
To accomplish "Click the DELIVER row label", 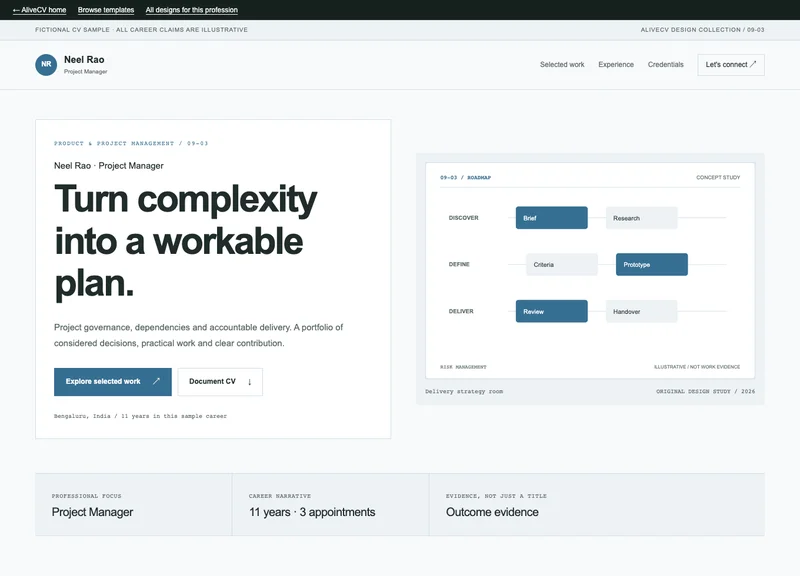I will tap(461, 311).
